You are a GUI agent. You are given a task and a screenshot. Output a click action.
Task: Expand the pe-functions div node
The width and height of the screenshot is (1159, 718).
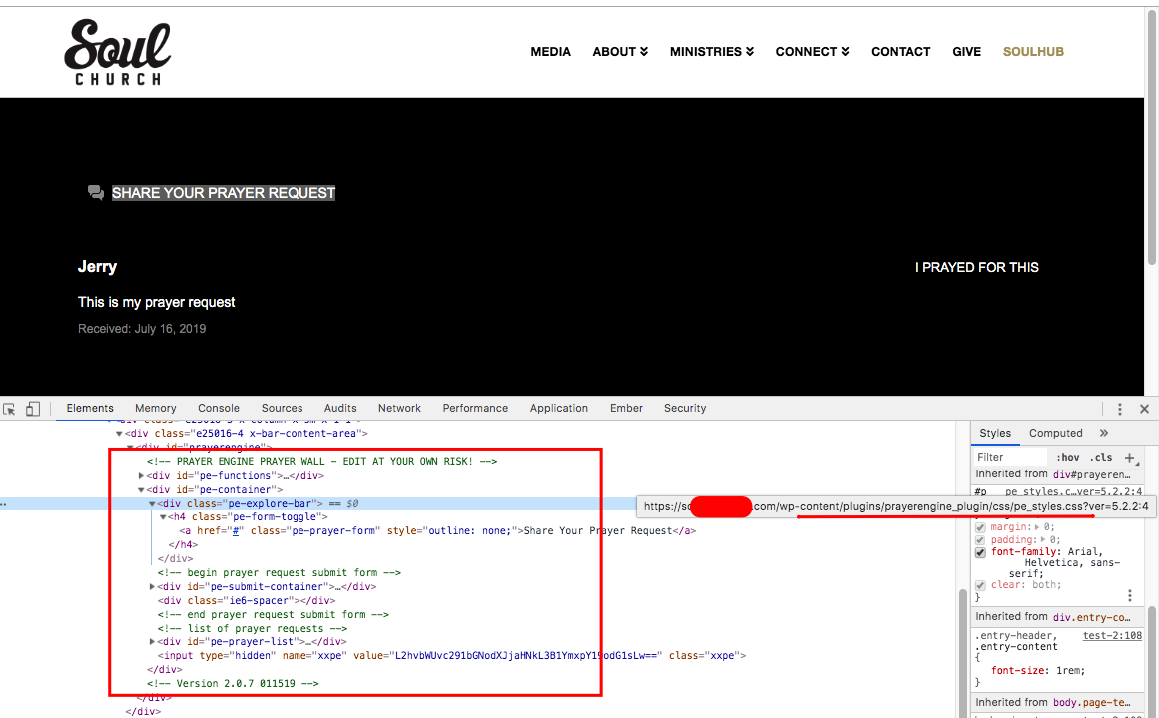(x=141, y=475)
